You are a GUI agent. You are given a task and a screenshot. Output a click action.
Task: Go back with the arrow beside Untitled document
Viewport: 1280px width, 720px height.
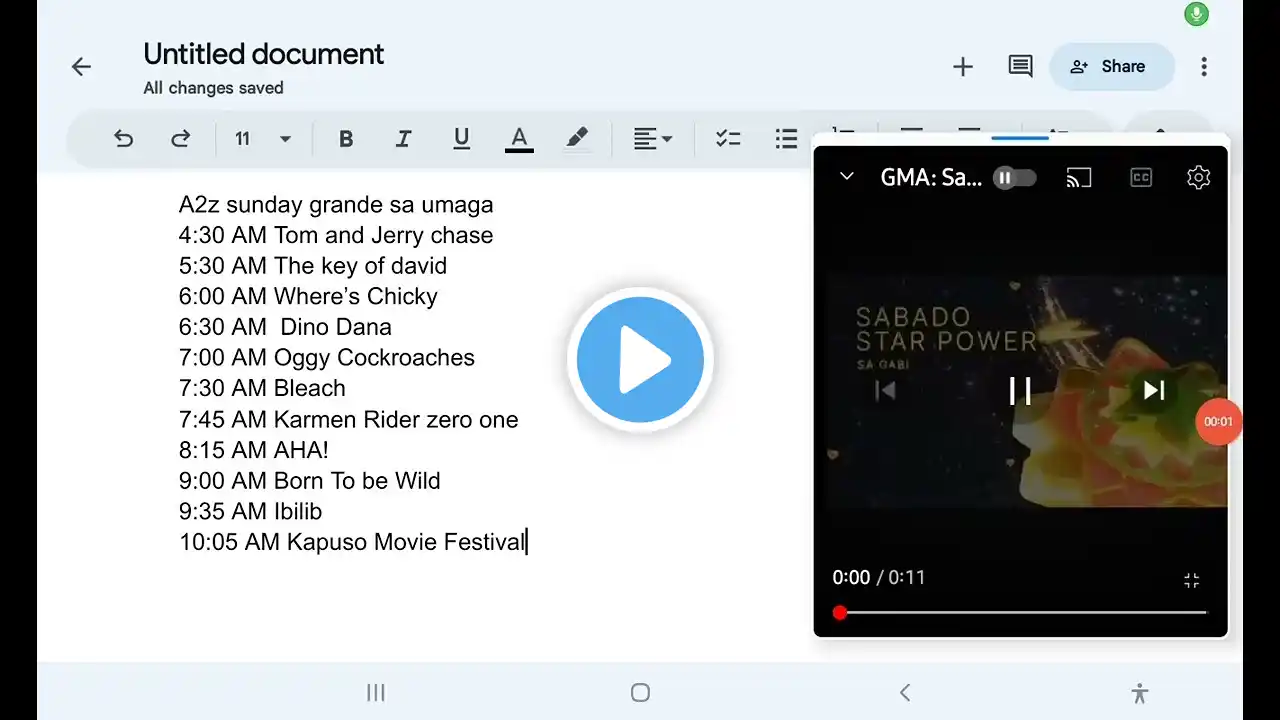point(81,67)
